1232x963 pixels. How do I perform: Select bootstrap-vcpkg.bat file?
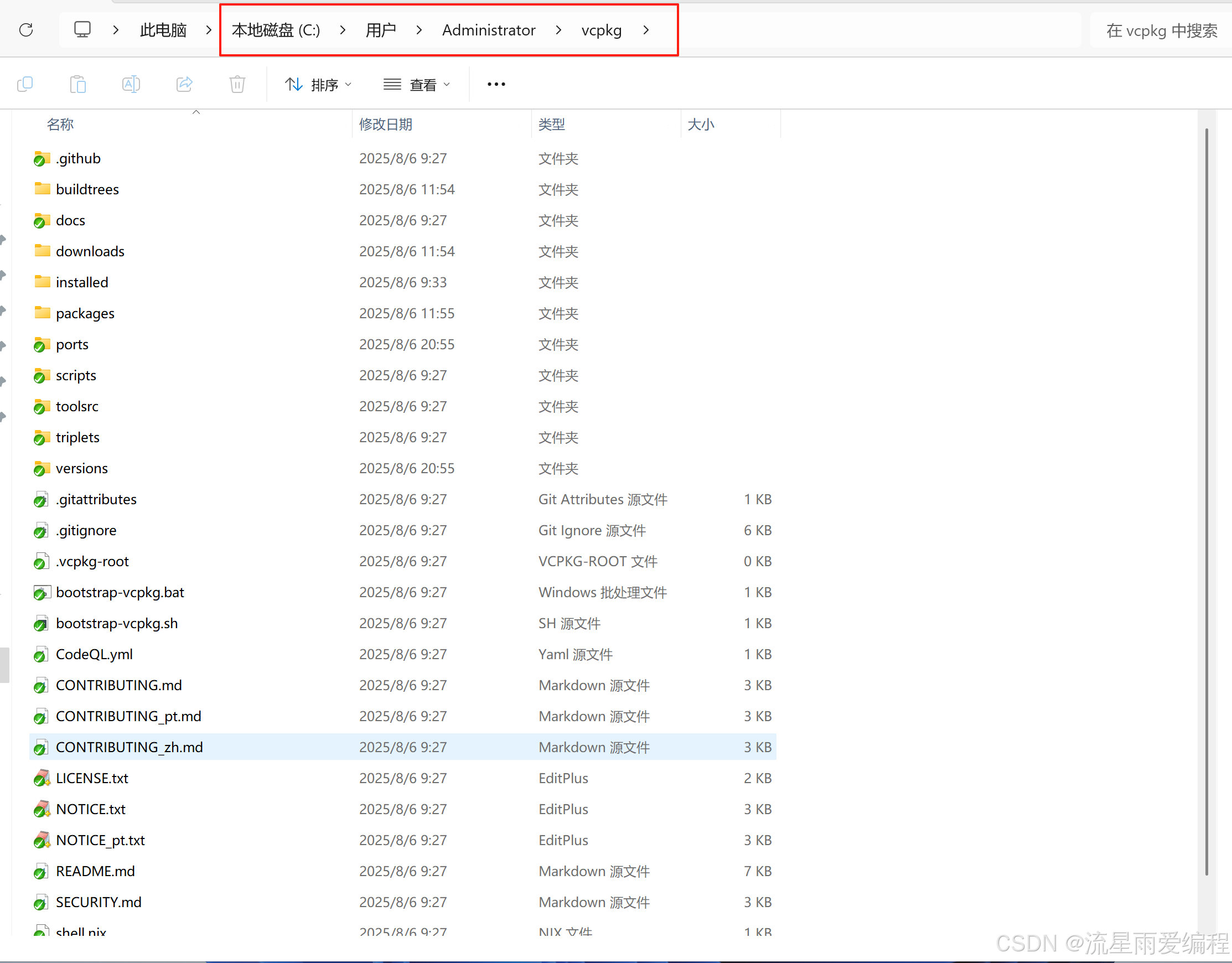click(120, 592)
